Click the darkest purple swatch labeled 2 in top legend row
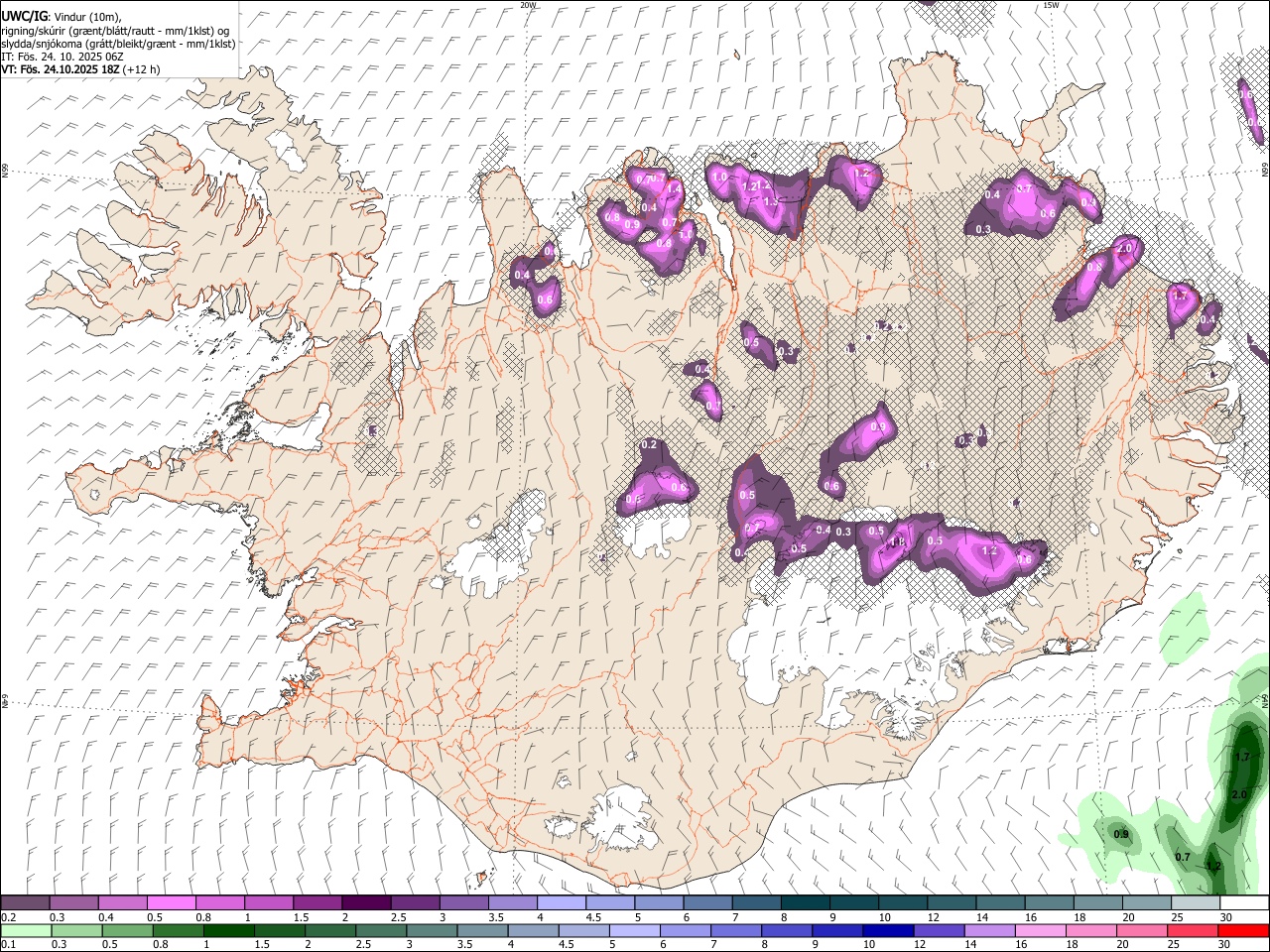Viewport: 1270px width, 952px height. click(x=366, y=903)
